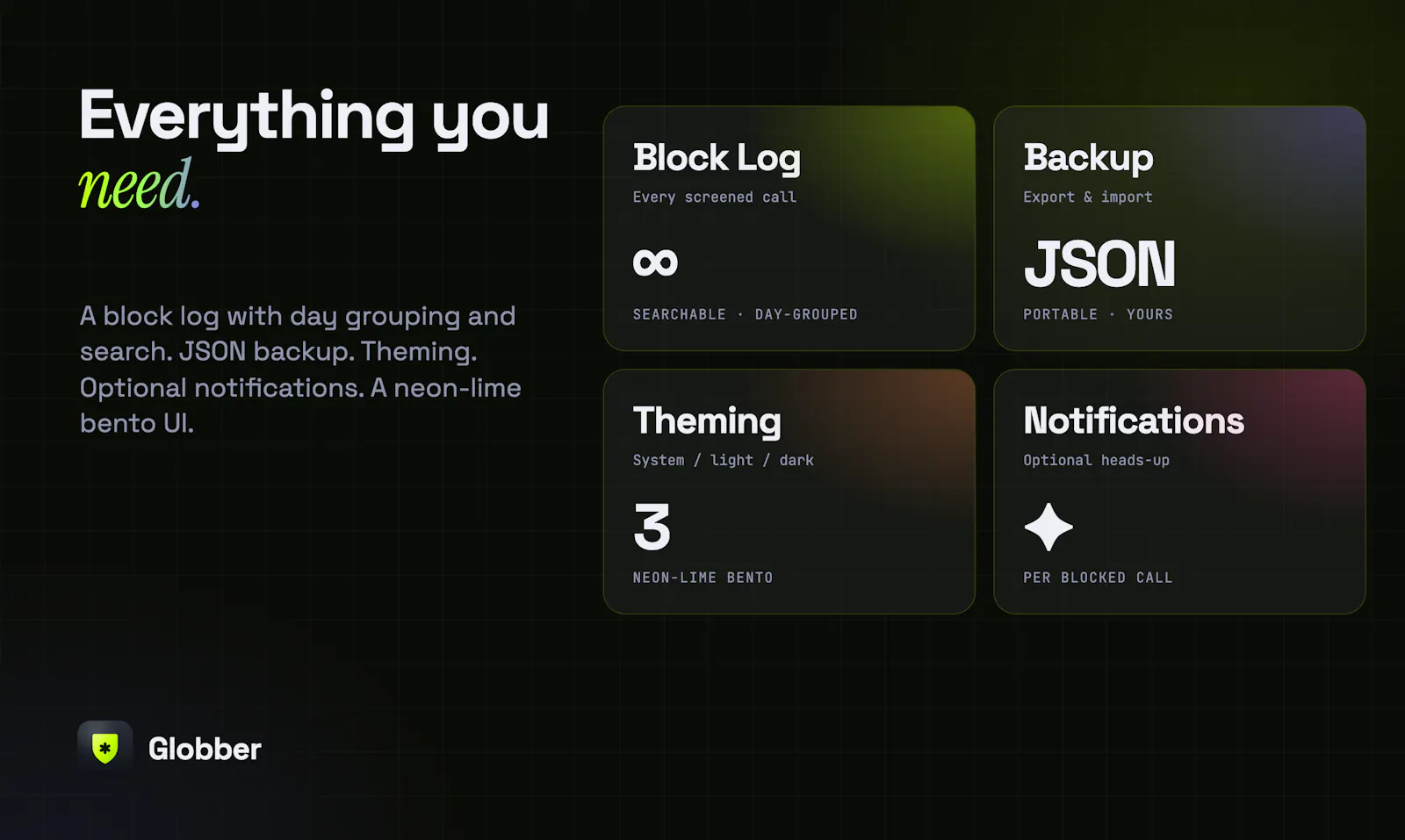Click the 'SEARCHABLE · DAY-GROUPED' label

(746, 314)
